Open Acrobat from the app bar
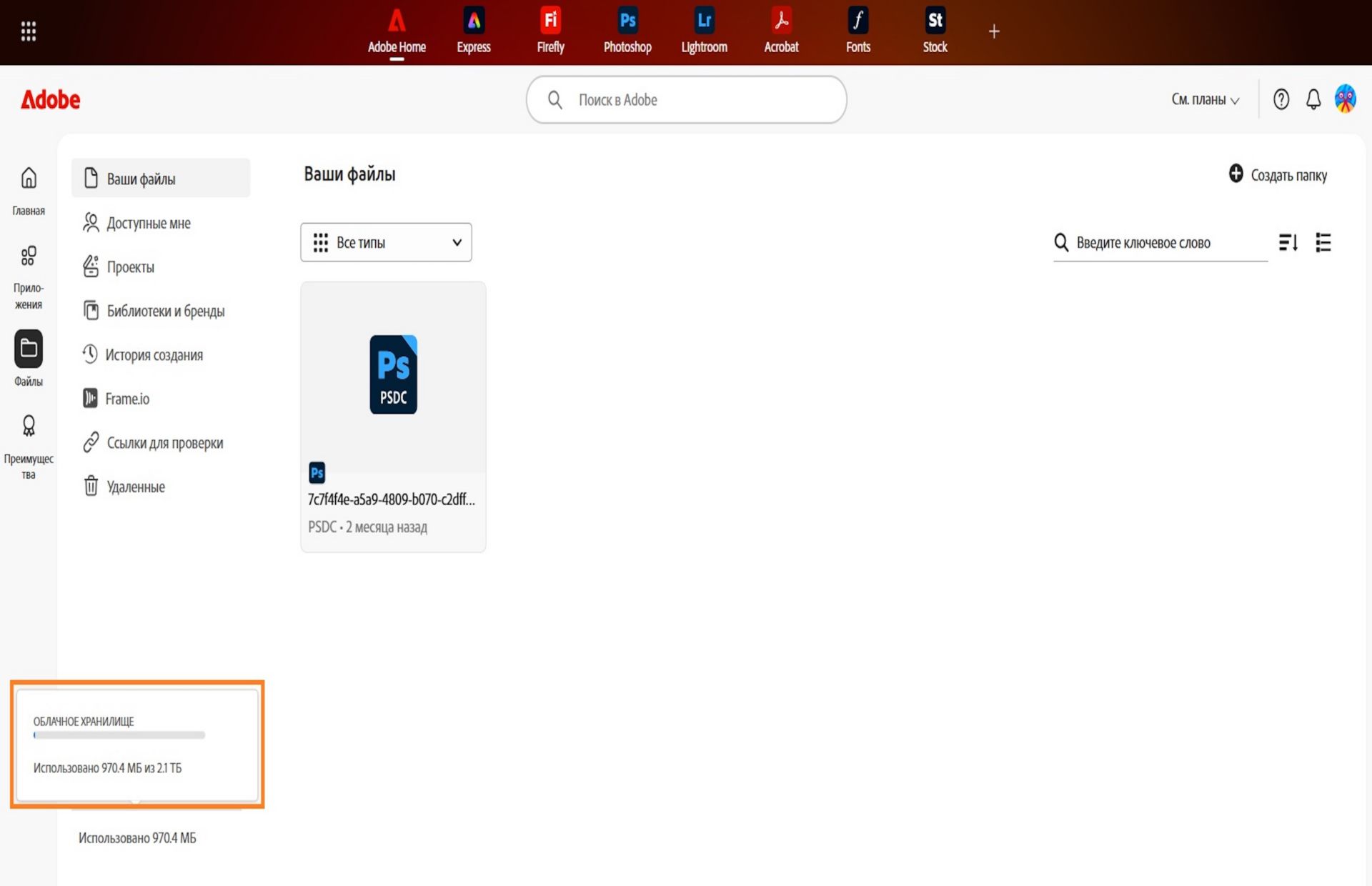This screenshot has width=1372, height=886. [781, 21]
